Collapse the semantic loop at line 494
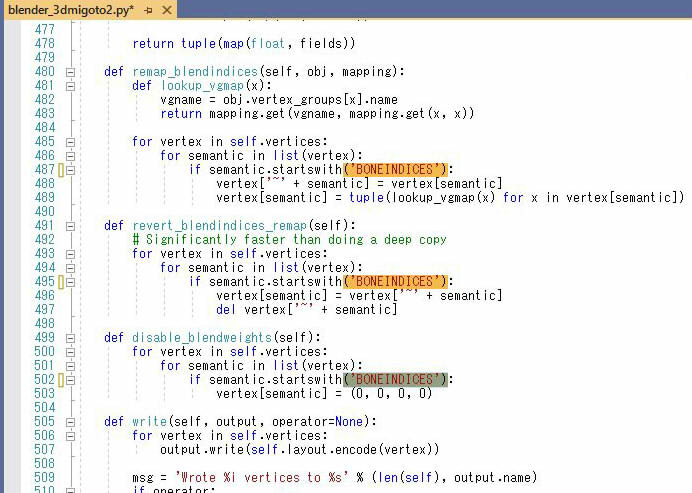692x493 pixels. 70,268
